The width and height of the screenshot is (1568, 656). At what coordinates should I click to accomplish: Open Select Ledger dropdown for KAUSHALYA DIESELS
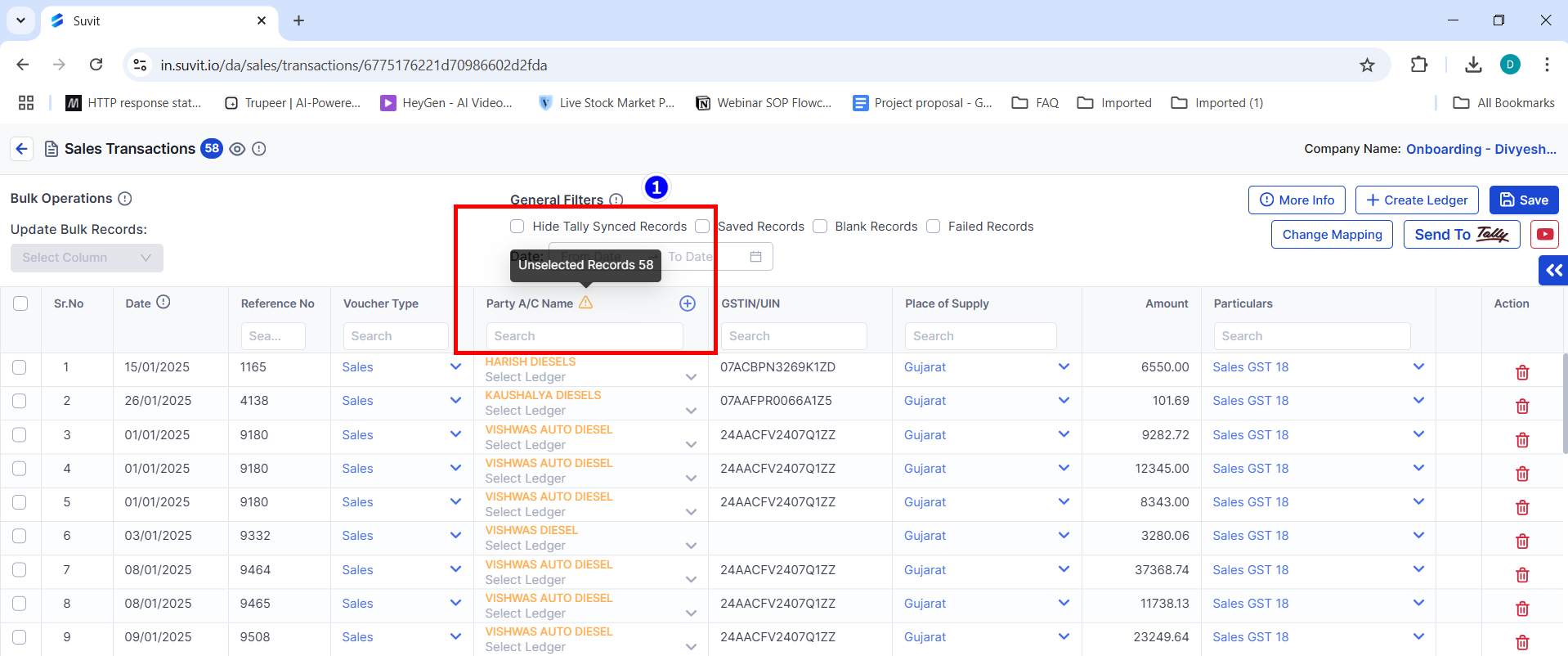(x=691, y=411)
